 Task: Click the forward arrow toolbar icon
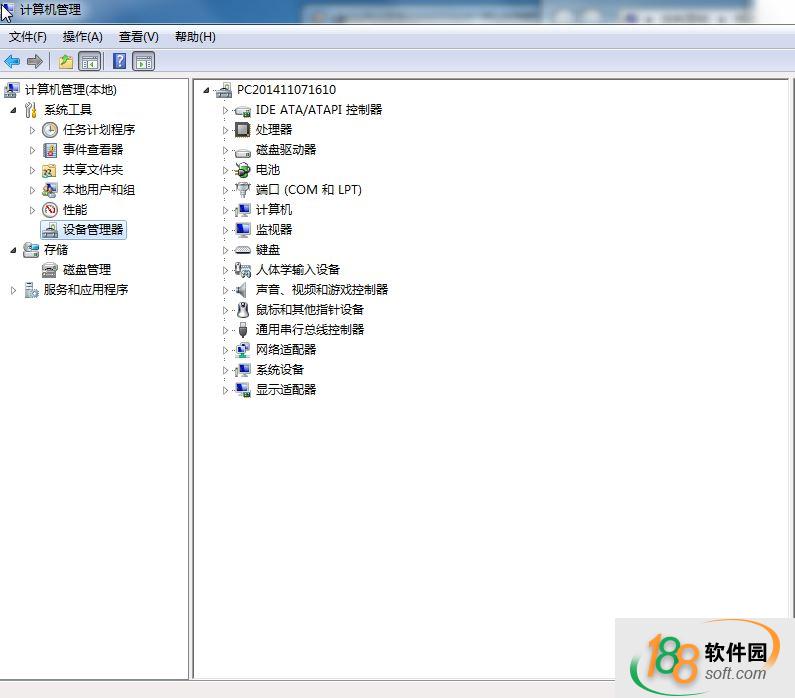35,61
